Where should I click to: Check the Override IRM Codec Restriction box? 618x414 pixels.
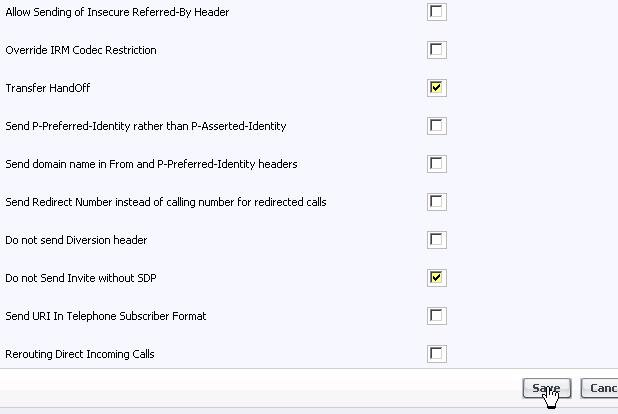(436, 50)
